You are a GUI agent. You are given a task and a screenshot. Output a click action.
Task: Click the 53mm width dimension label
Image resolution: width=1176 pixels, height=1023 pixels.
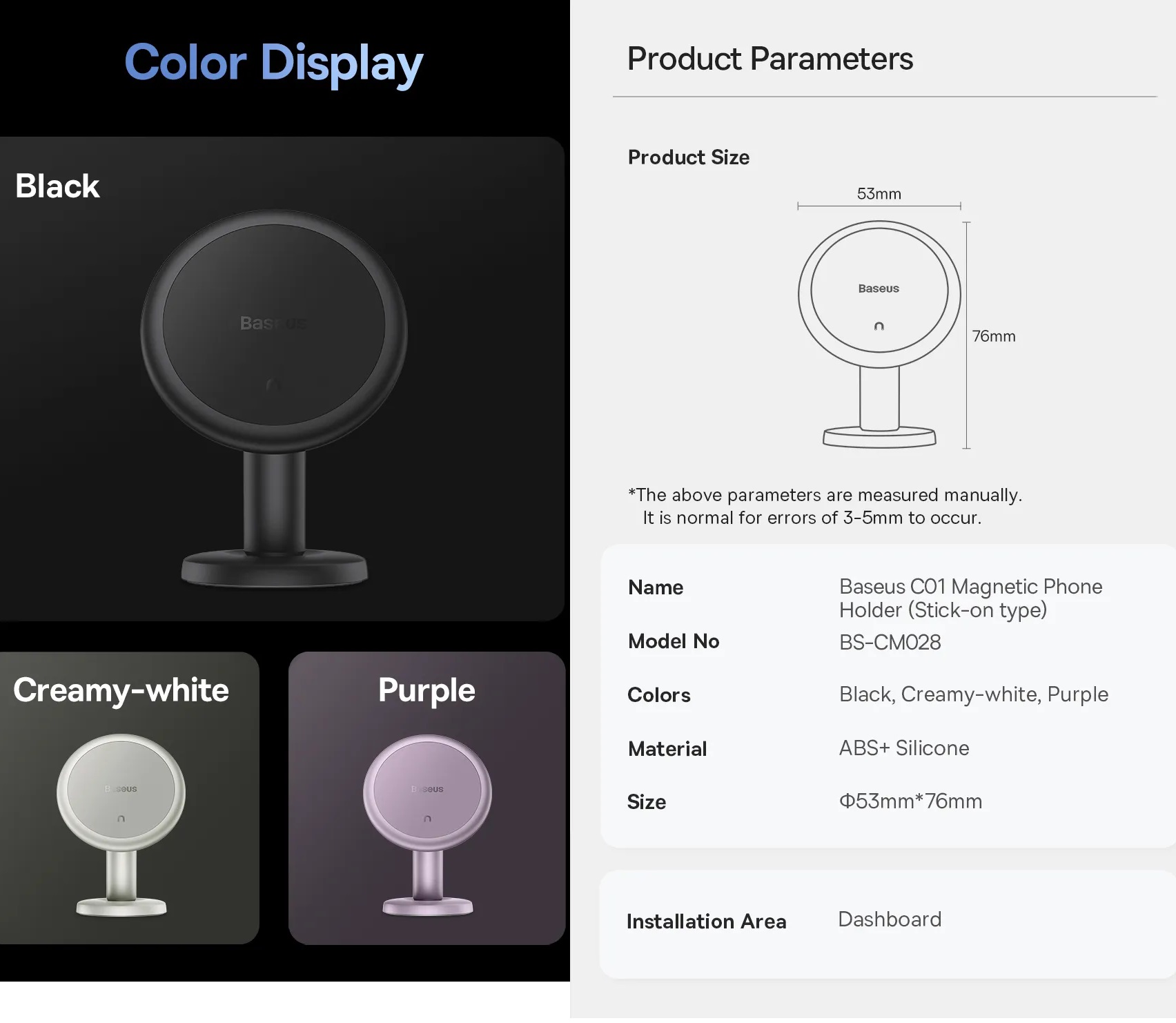pyautogui.click(x=879, y=193)
